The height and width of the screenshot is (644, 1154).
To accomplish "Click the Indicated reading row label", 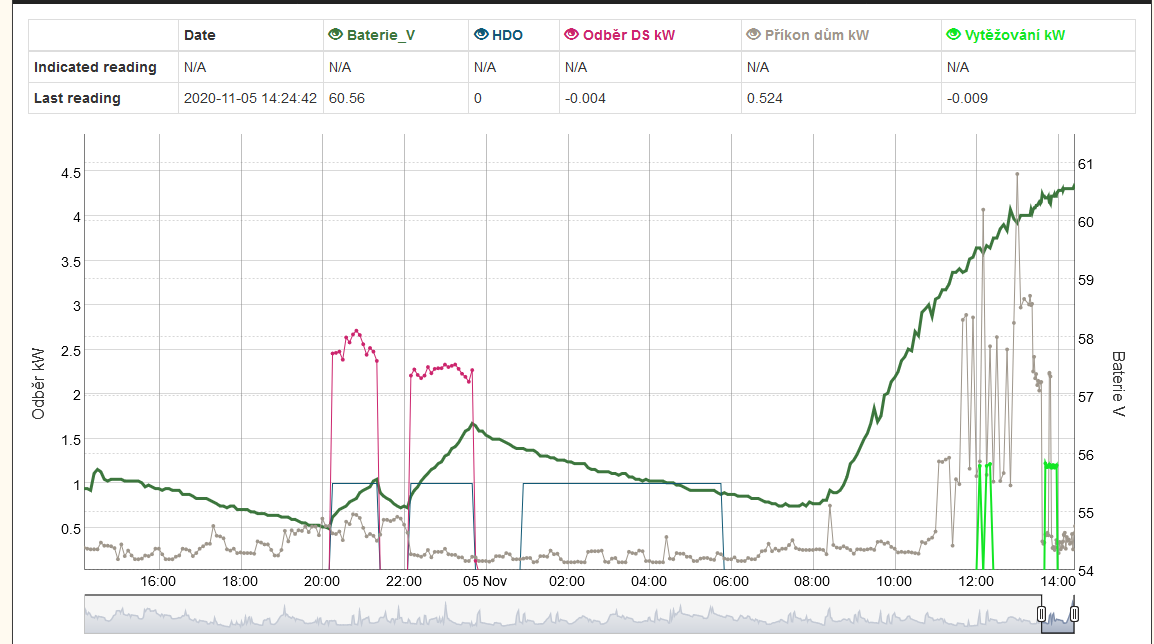I will (95, 68).
